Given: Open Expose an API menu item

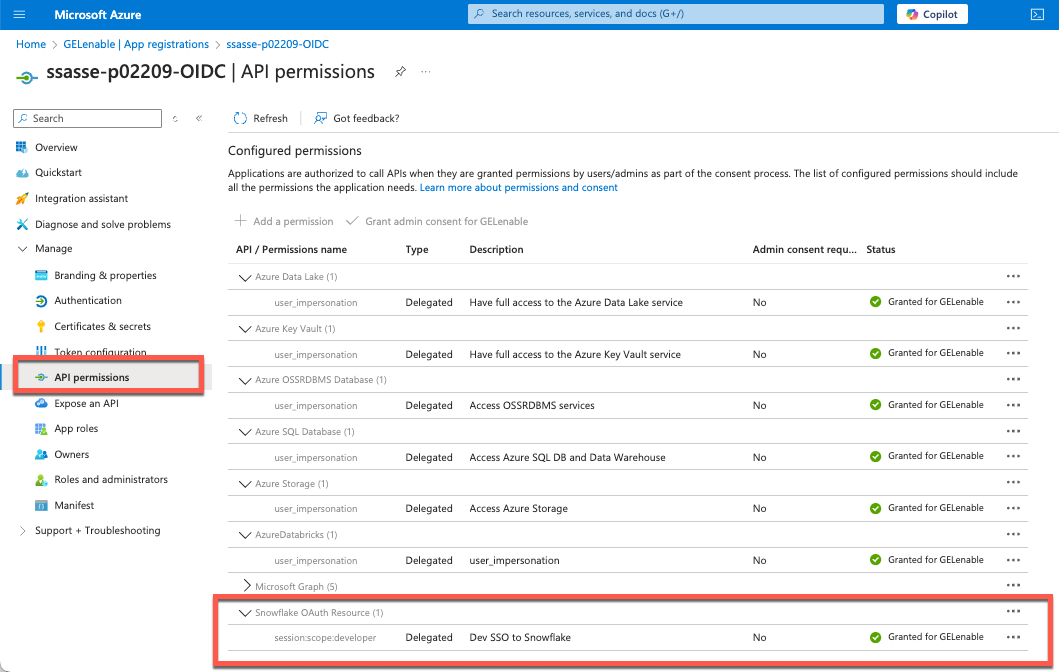Looking at the screenshot, I should coord(86,403).
